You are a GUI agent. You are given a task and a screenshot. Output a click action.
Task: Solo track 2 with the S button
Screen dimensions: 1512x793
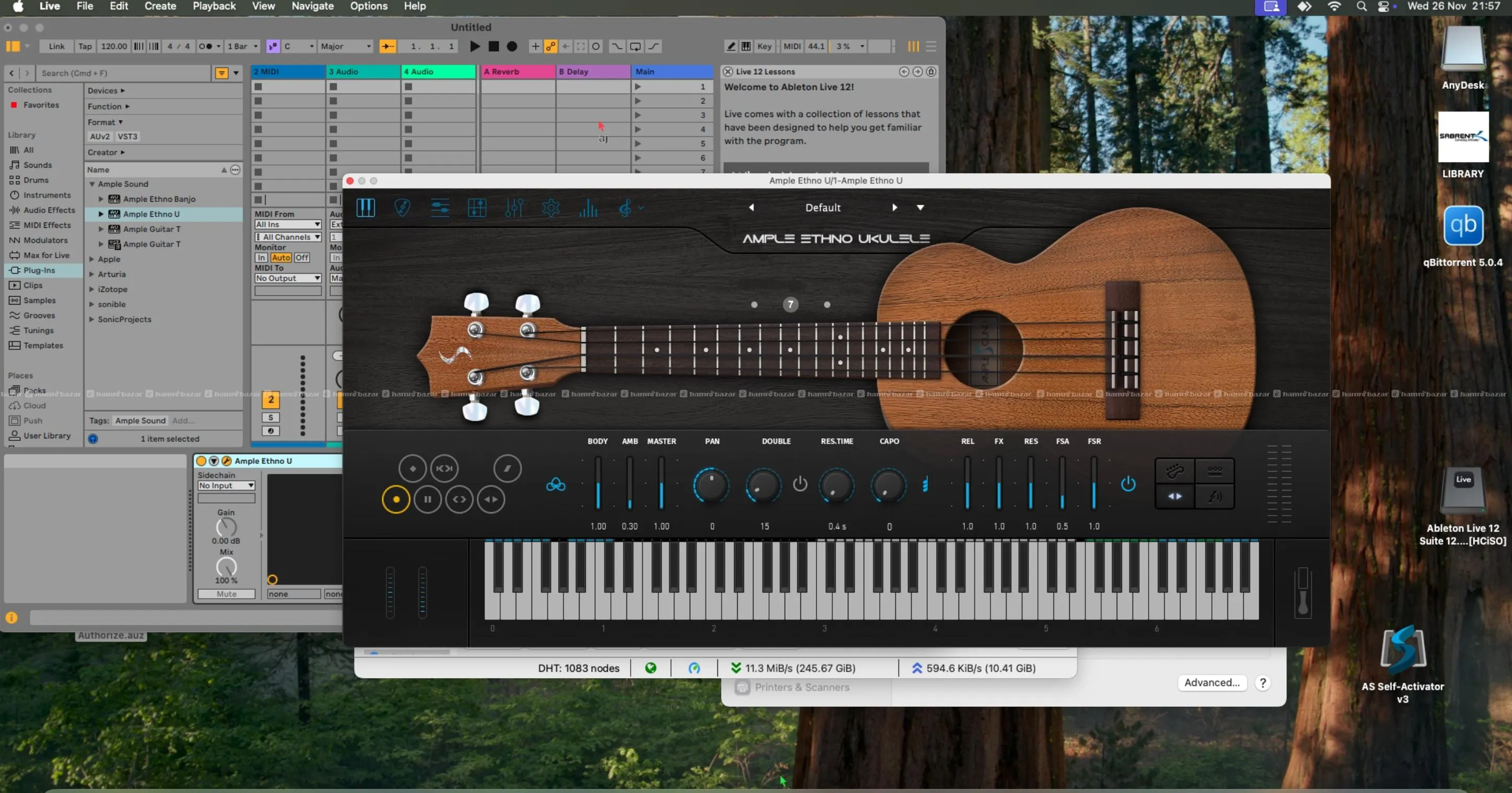coord(270,417)
